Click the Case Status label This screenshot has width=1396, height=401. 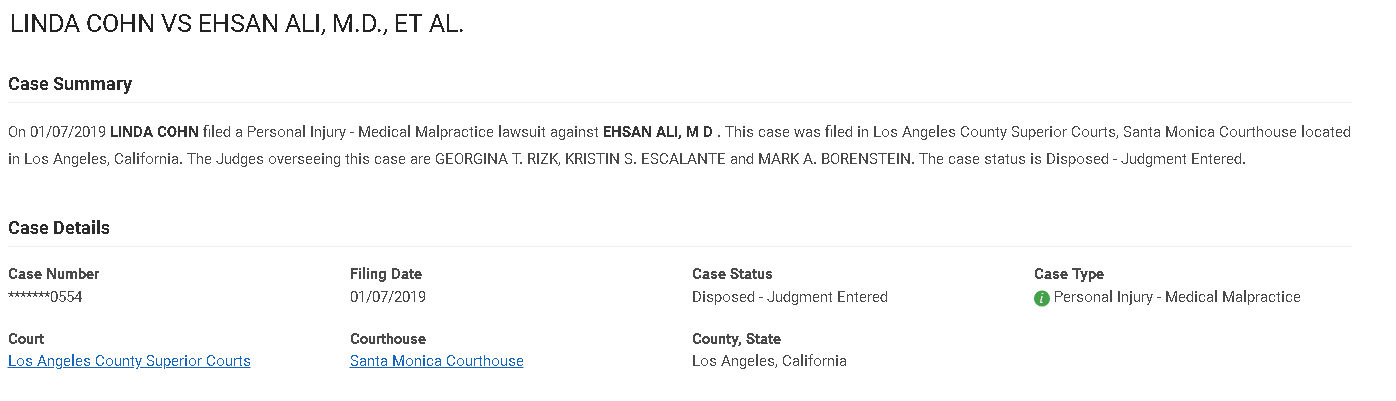click(x=732, y=274)
